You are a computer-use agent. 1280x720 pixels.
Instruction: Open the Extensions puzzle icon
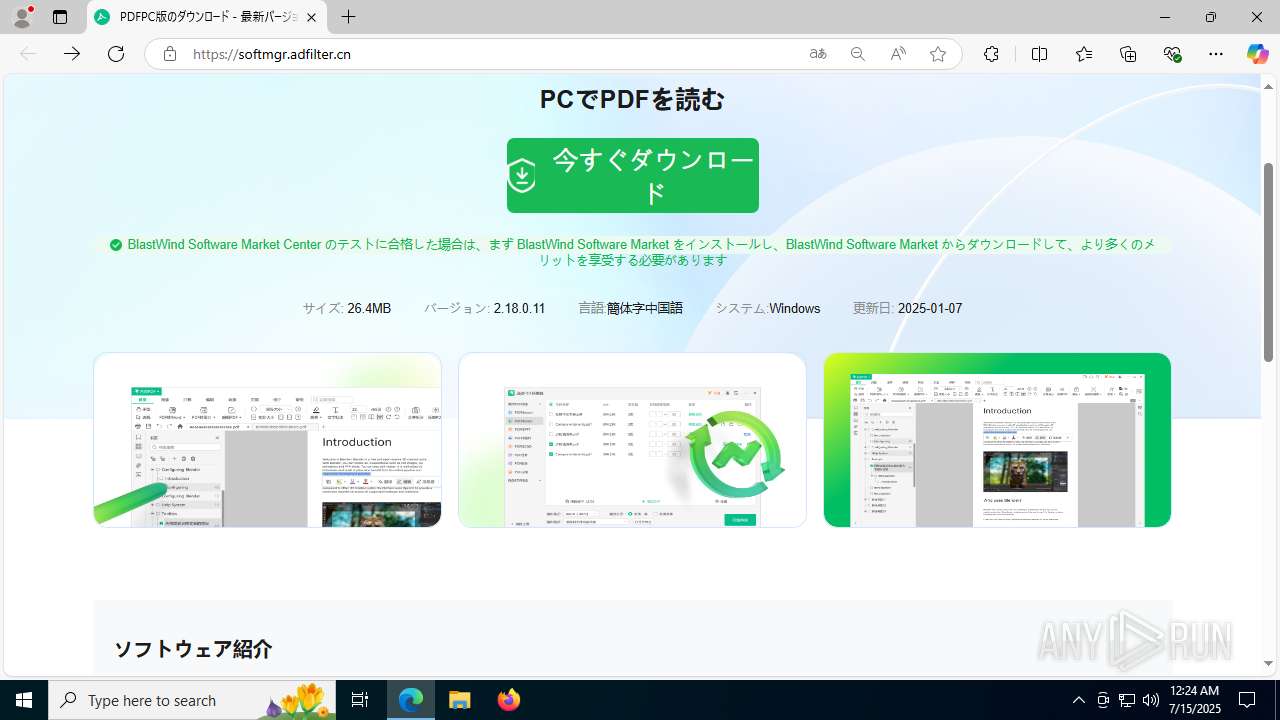[991, 54]
